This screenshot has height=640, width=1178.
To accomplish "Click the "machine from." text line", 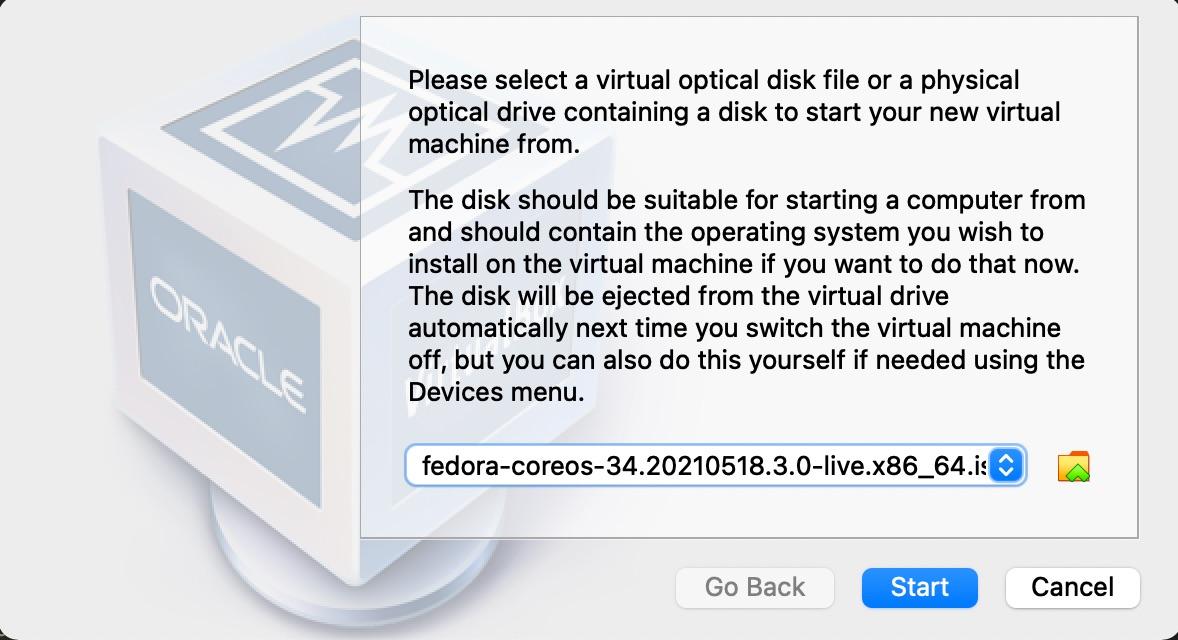I will [494, 144].
